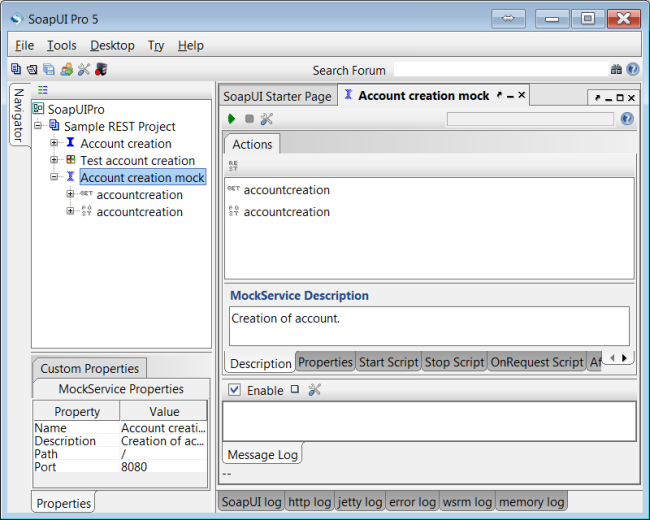Viewport: 650px width, 520px height.
Task: Click the SoapUI logo in title bar
Action: click(17, 19)
